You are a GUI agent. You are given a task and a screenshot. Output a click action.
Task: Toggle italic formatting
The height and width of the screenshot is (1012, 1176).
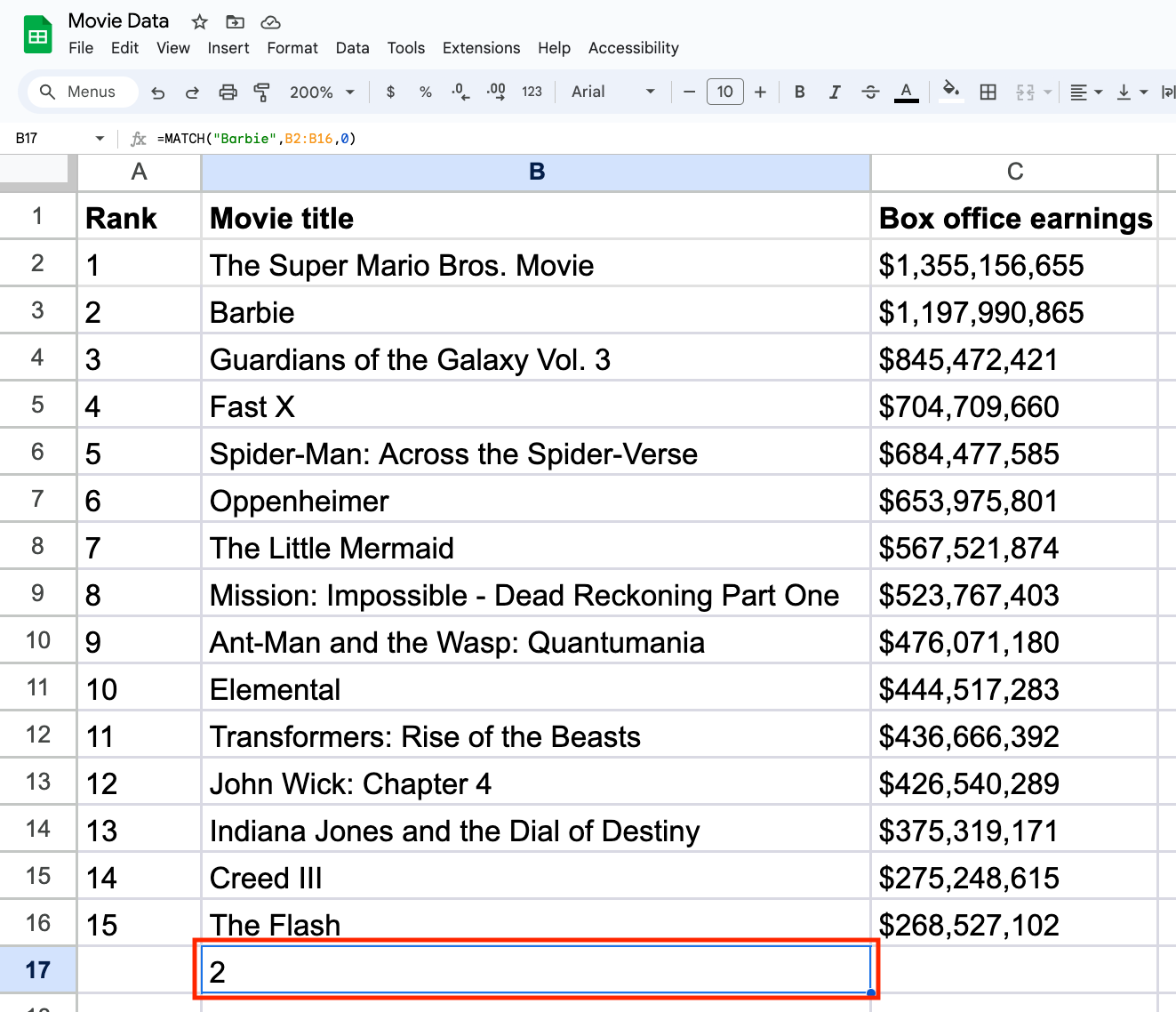point(835,92)
